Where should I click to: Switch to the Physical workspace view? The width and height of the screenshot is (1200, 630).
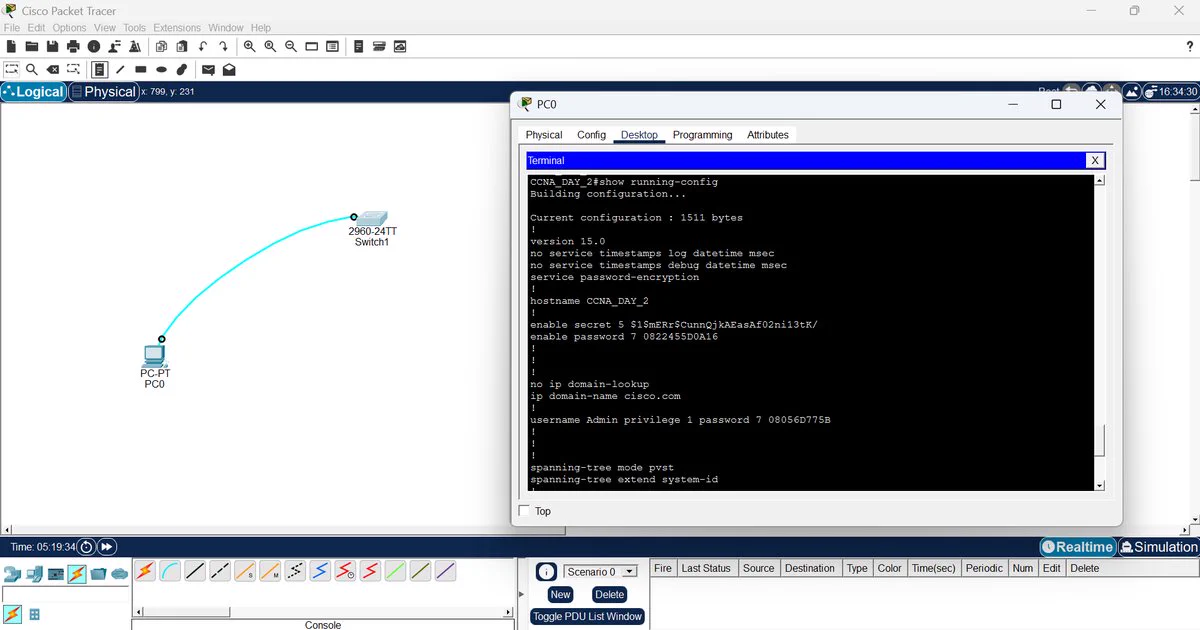click(x=103, y=91)
